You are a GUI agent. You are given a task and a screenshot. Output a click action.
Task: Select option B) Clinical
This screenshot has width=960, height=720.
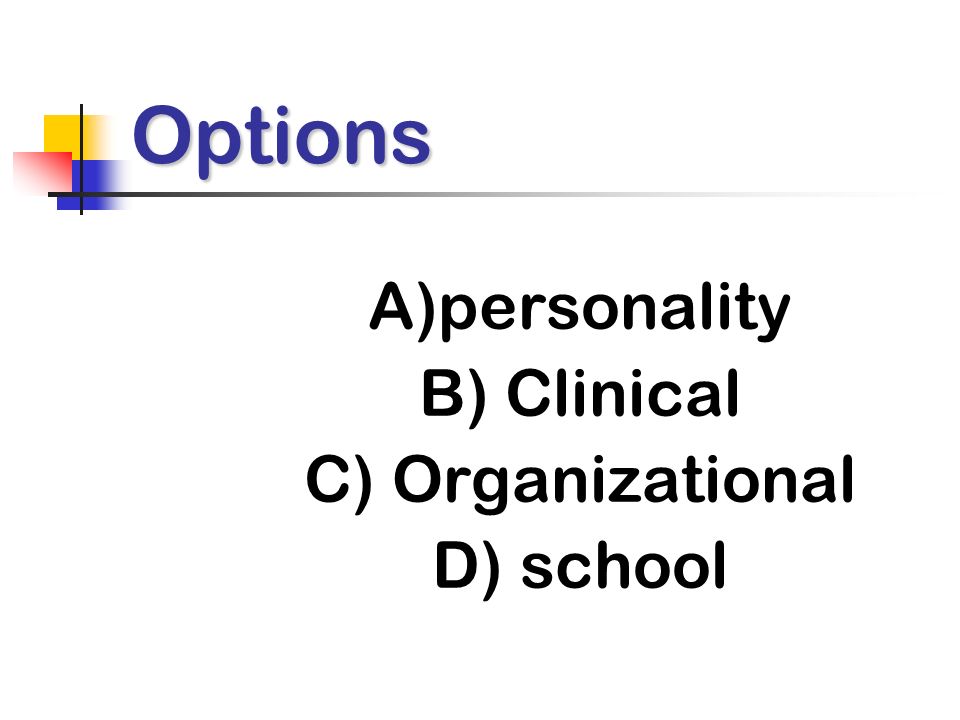pyautogui.click(x=580, y=395)
